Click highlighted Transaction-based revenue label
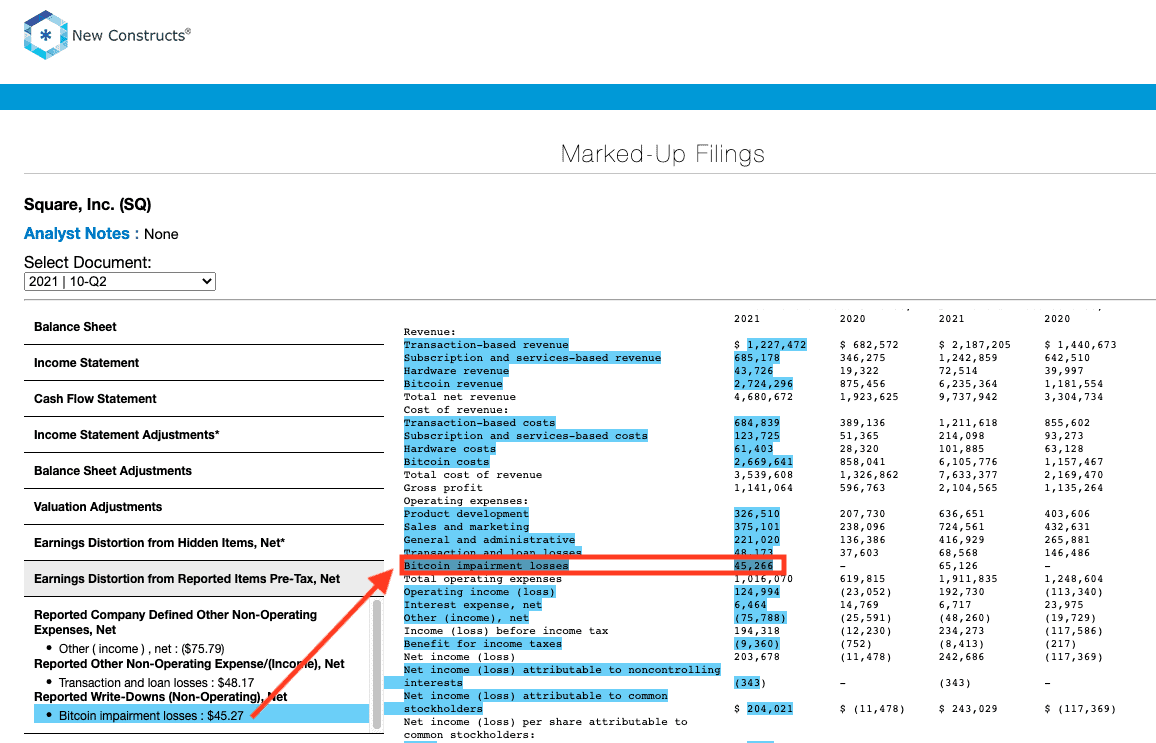This screenshot has height=743, width=1156. click(x=486, y=345)
